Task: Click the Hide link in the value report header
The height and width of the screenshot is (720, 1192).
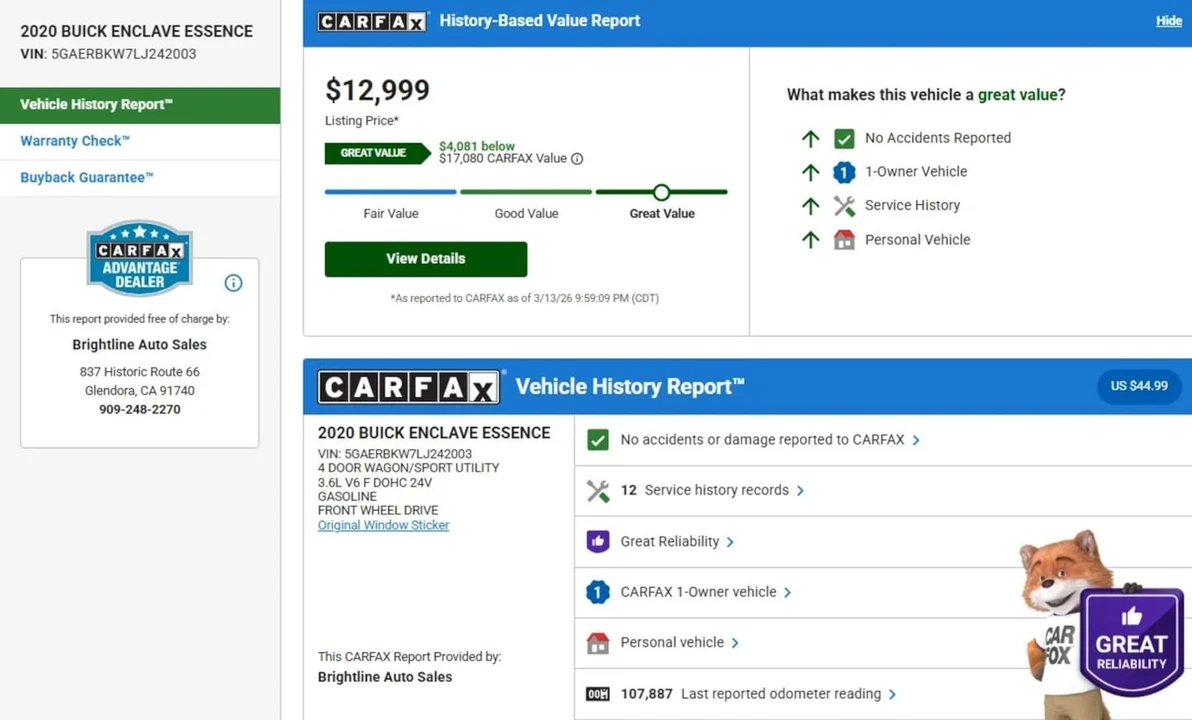Action: tap(1168, 21)
